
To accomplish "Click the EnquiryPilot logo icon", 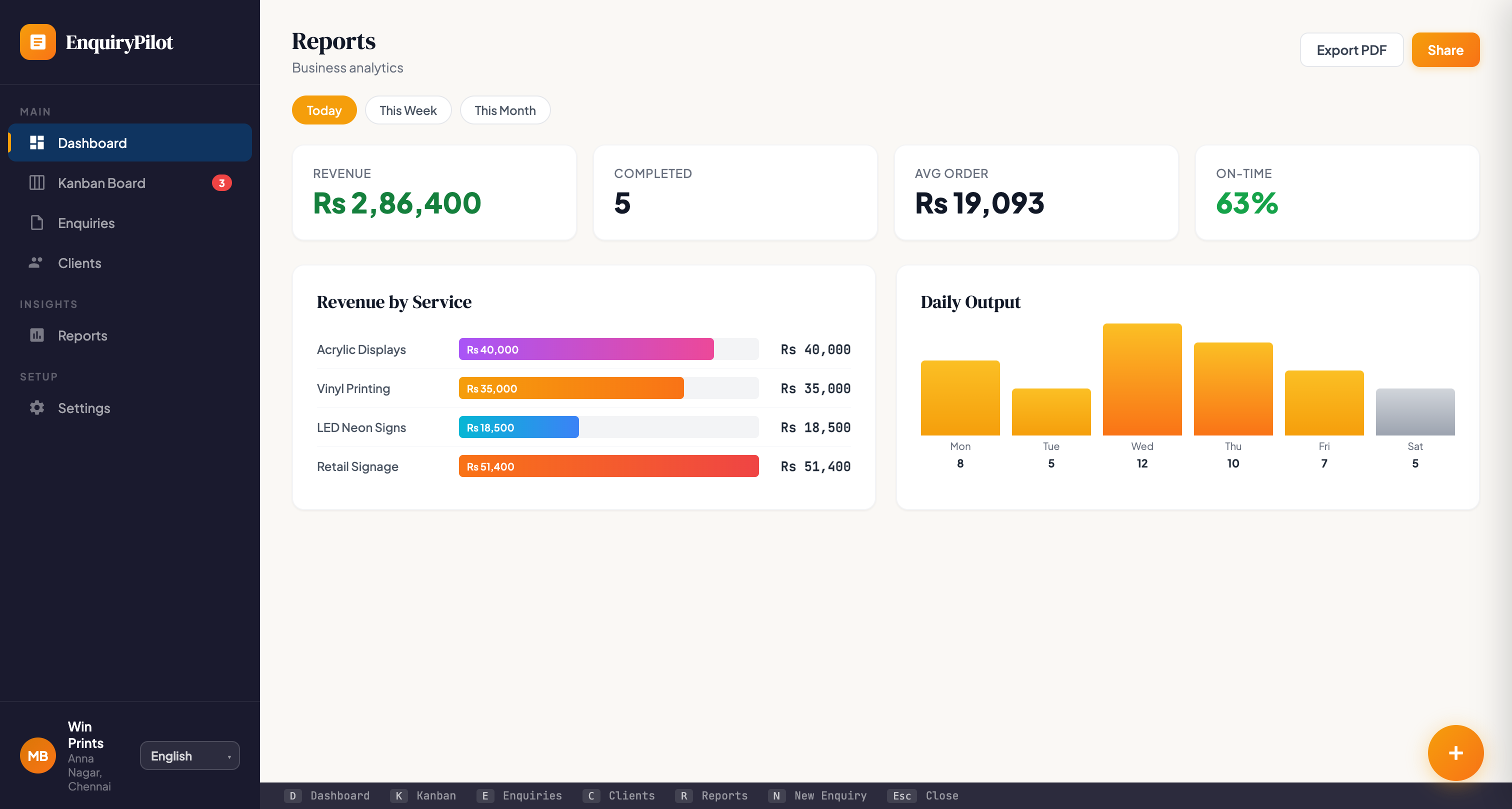I will pyautogui.click(x=37, y=41).
